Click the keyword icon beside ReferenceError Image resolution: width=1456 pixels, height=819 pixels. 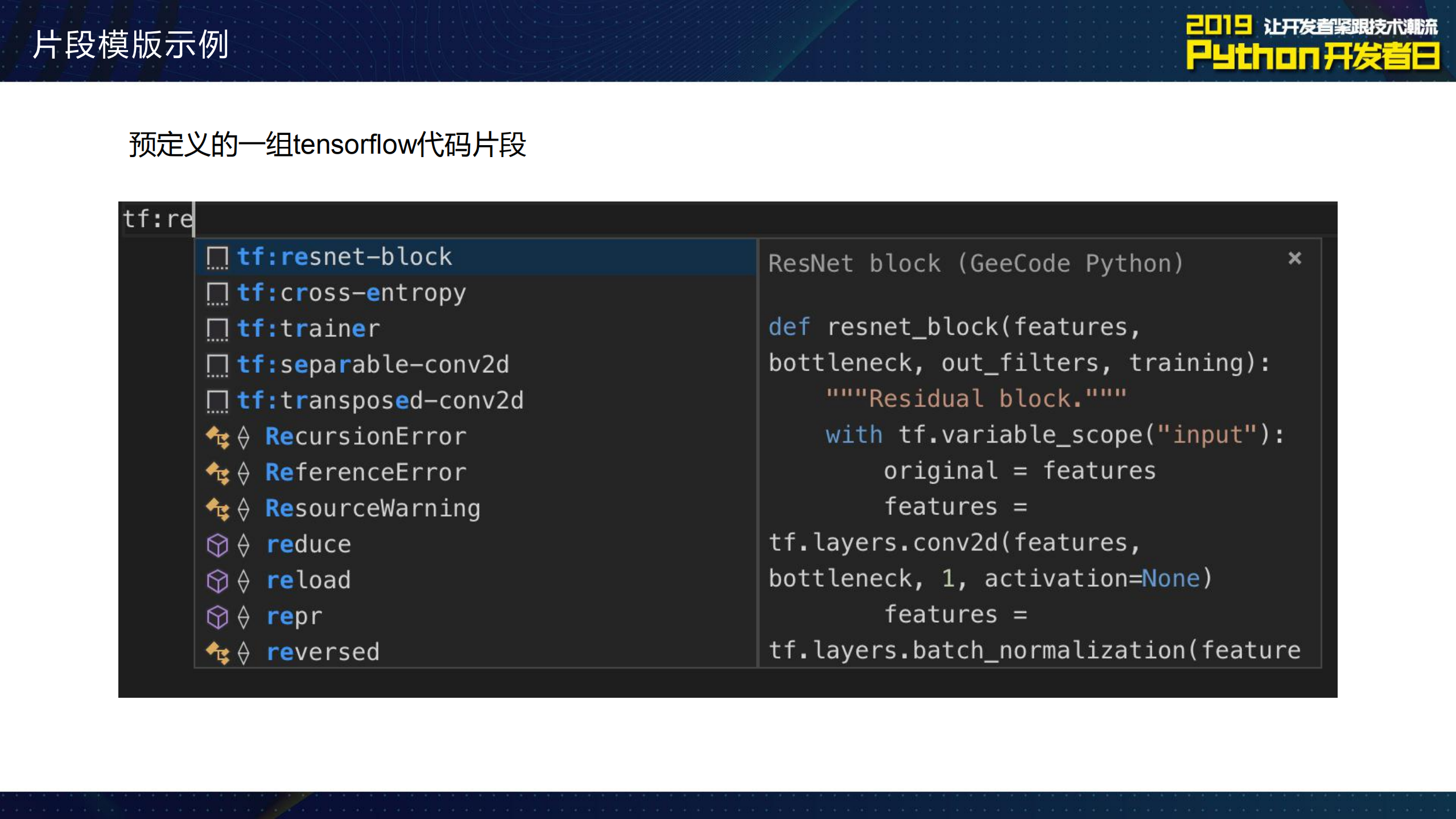pyautogui.click(x=218, y=472)
